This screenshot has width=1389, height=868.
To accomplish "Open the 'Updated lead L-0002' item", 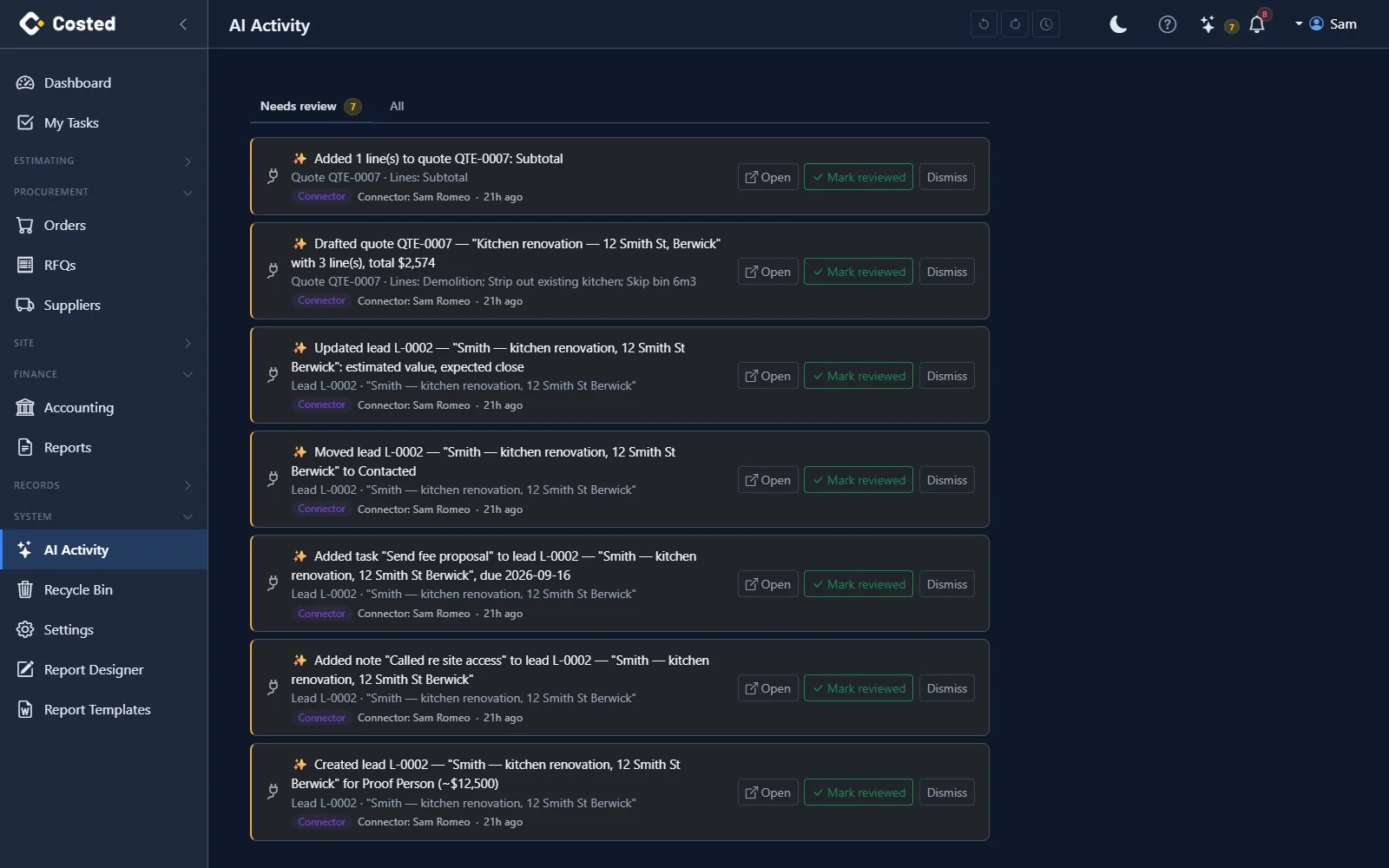I will tap(767, 376).
